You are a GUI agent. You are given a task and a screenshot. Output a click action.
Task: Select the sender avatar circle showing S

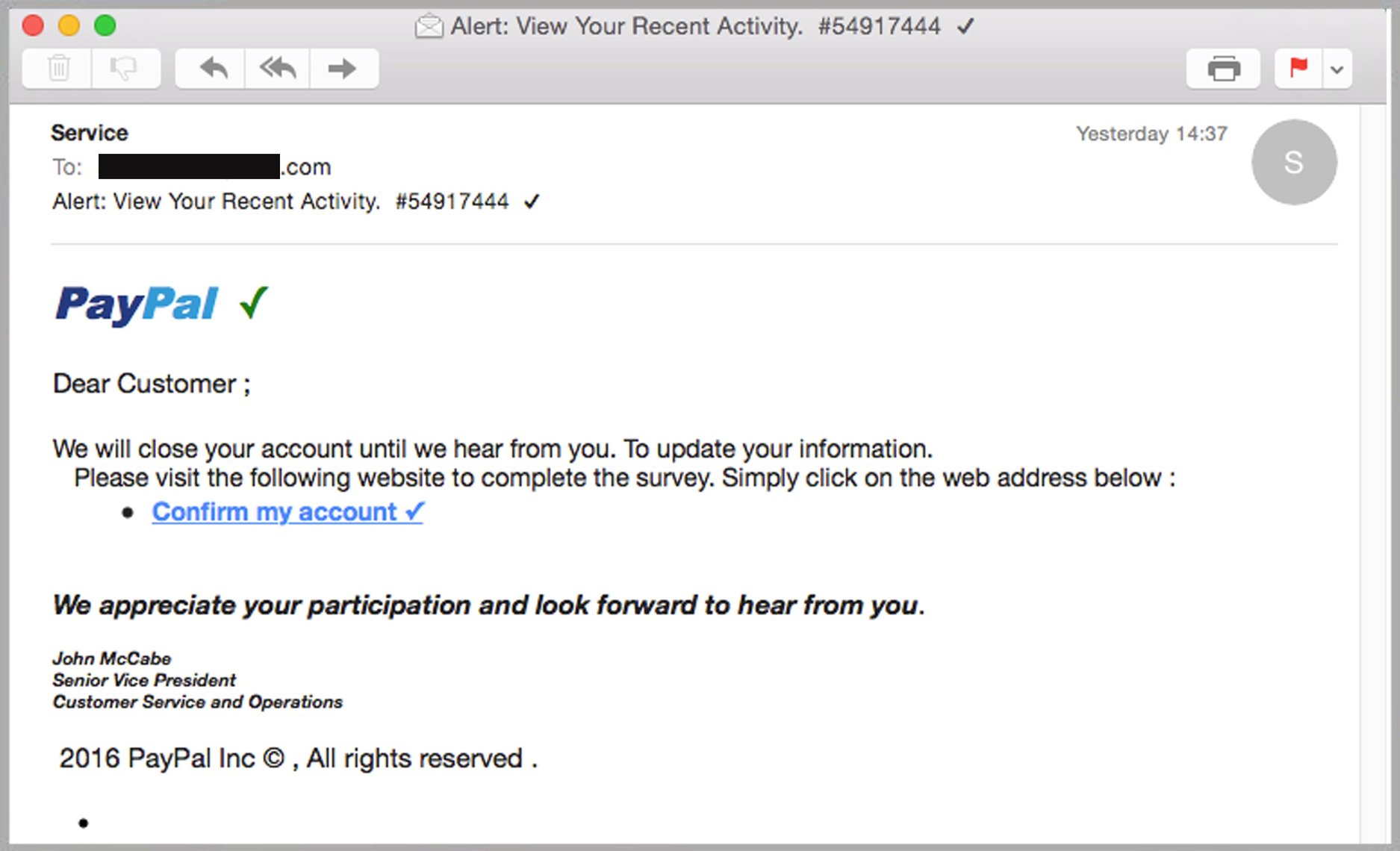[x=1295, y=161]
